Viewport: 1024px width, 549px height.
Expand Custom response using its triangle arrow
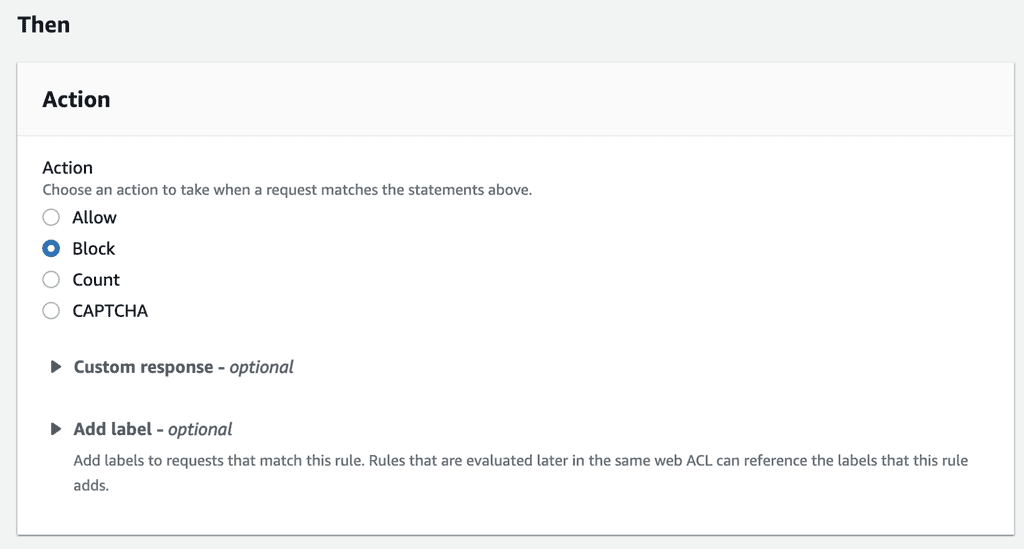56,367
